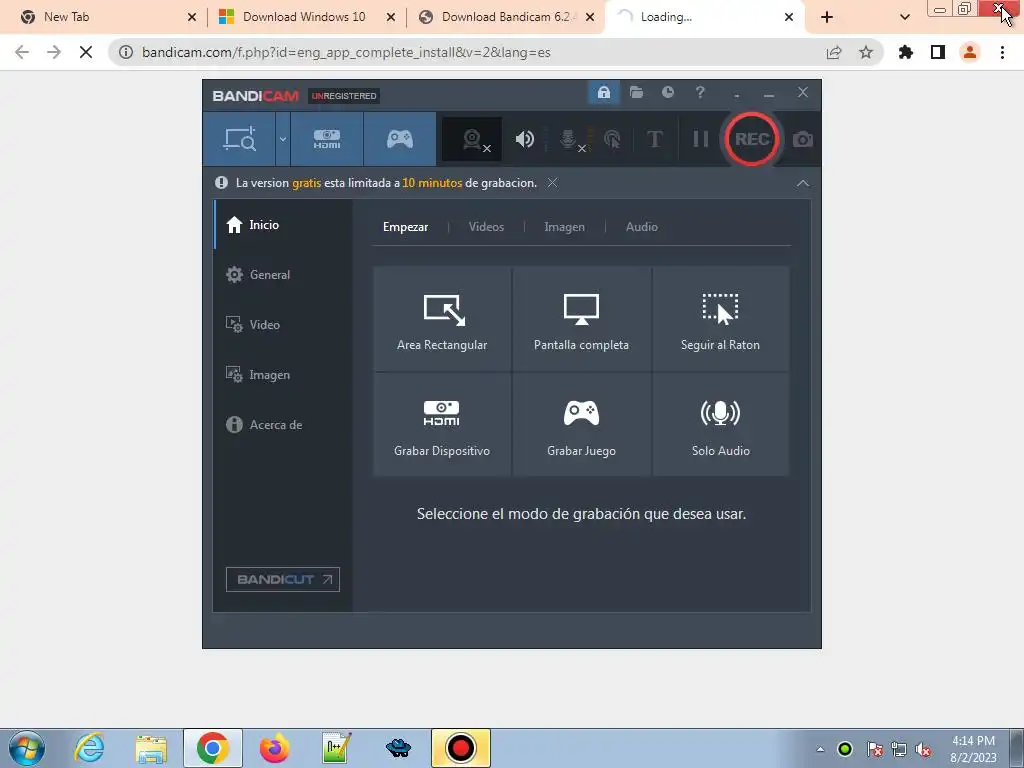
Task: Dismiss the 10 minutos limit notice
Action: click(552, 183)
